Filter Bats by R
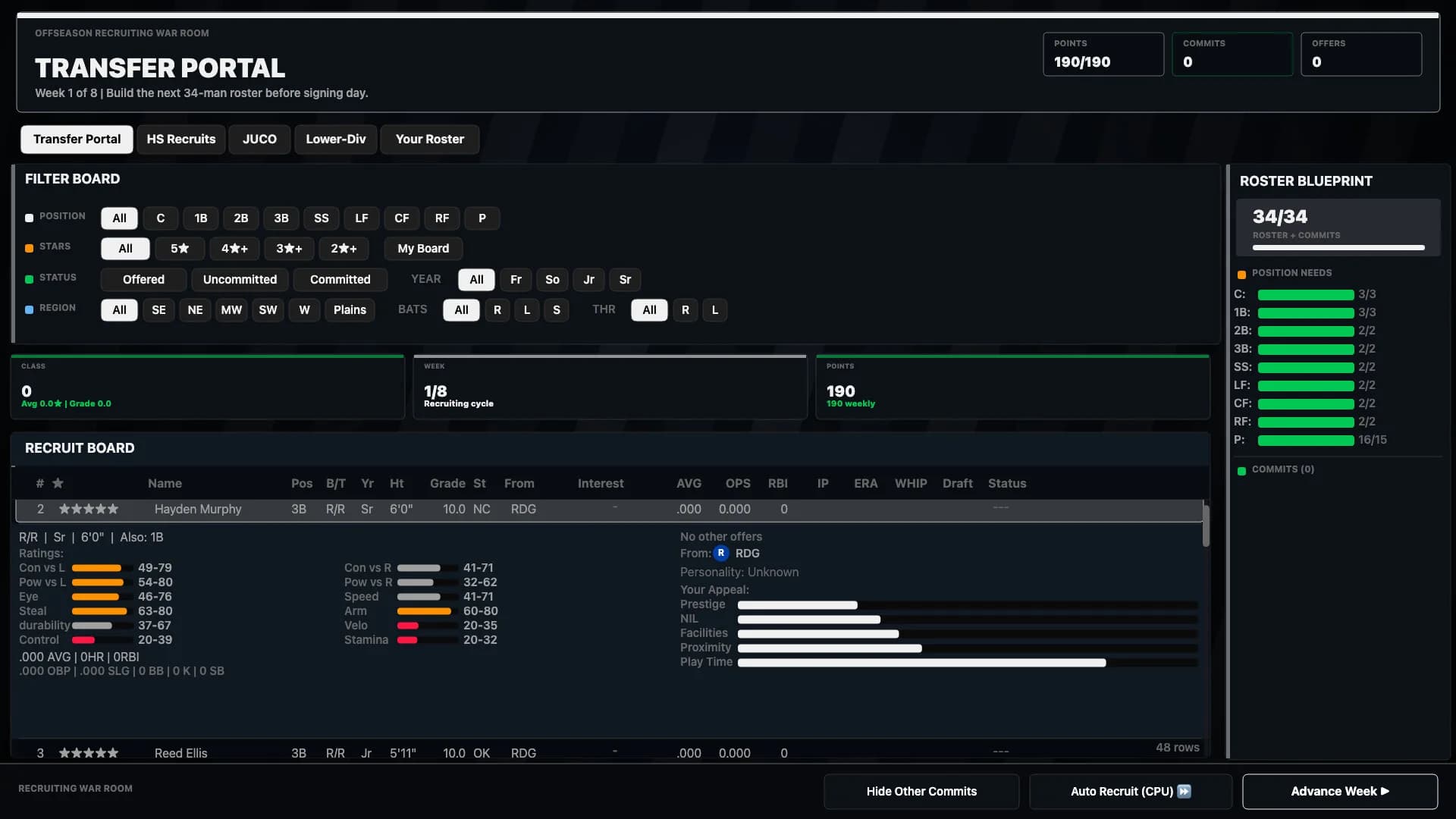This screenshot has width=1456, height=819. point(497,310)
